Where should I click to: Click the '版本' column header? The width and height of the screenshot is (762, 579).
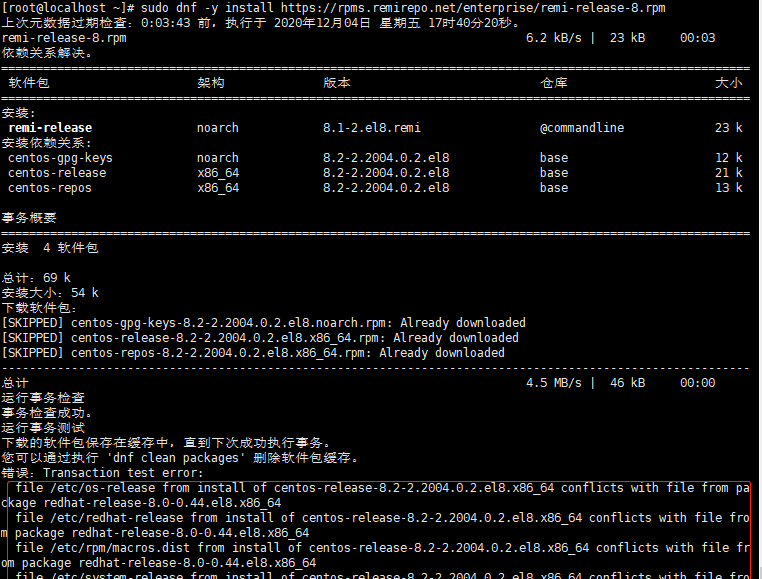[337, 83]
